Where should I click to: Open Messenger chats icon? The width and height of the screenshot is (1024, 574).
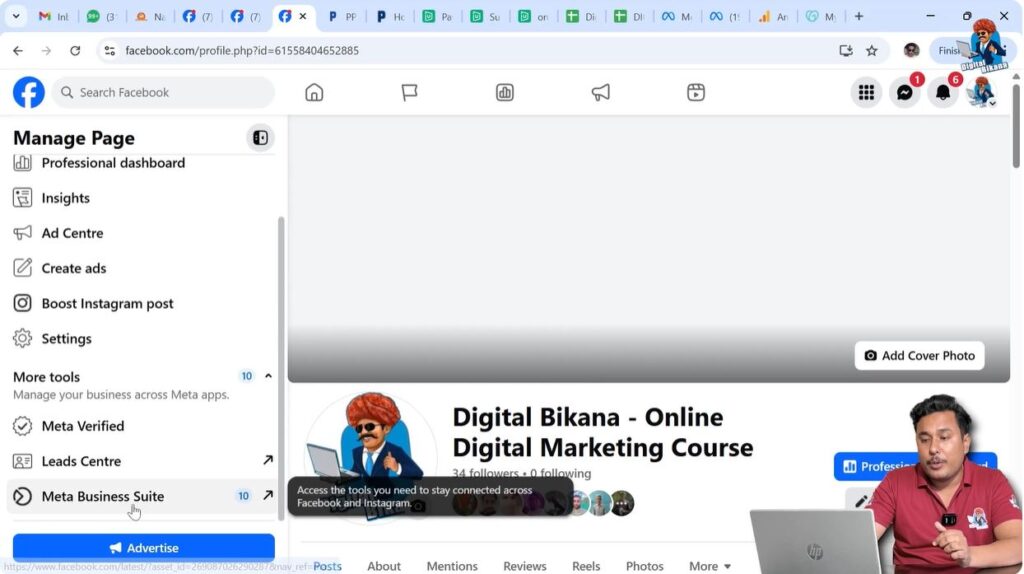904,93
